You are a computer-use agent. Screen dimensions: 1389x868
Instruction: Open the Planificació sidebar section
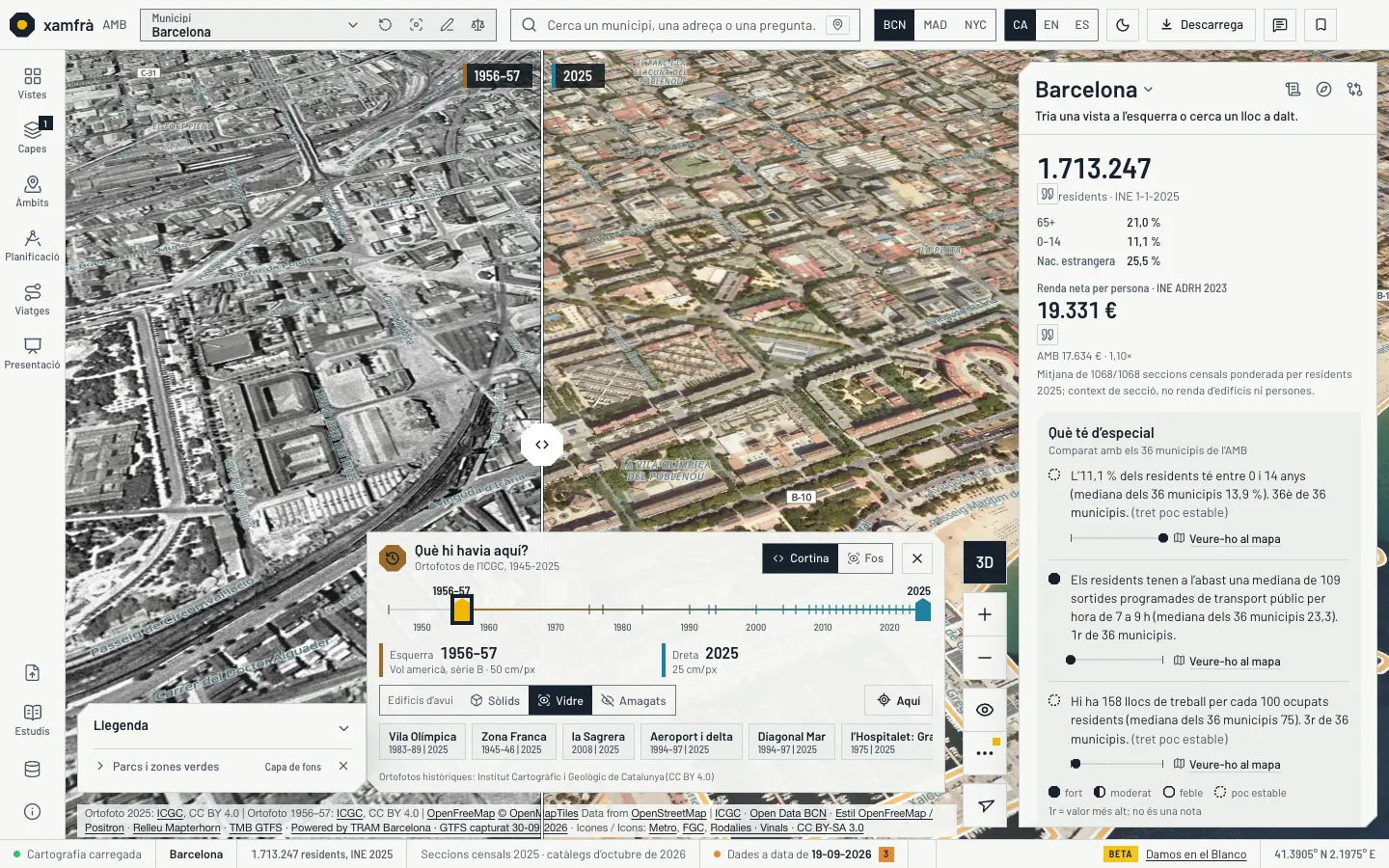coord(32,245)
